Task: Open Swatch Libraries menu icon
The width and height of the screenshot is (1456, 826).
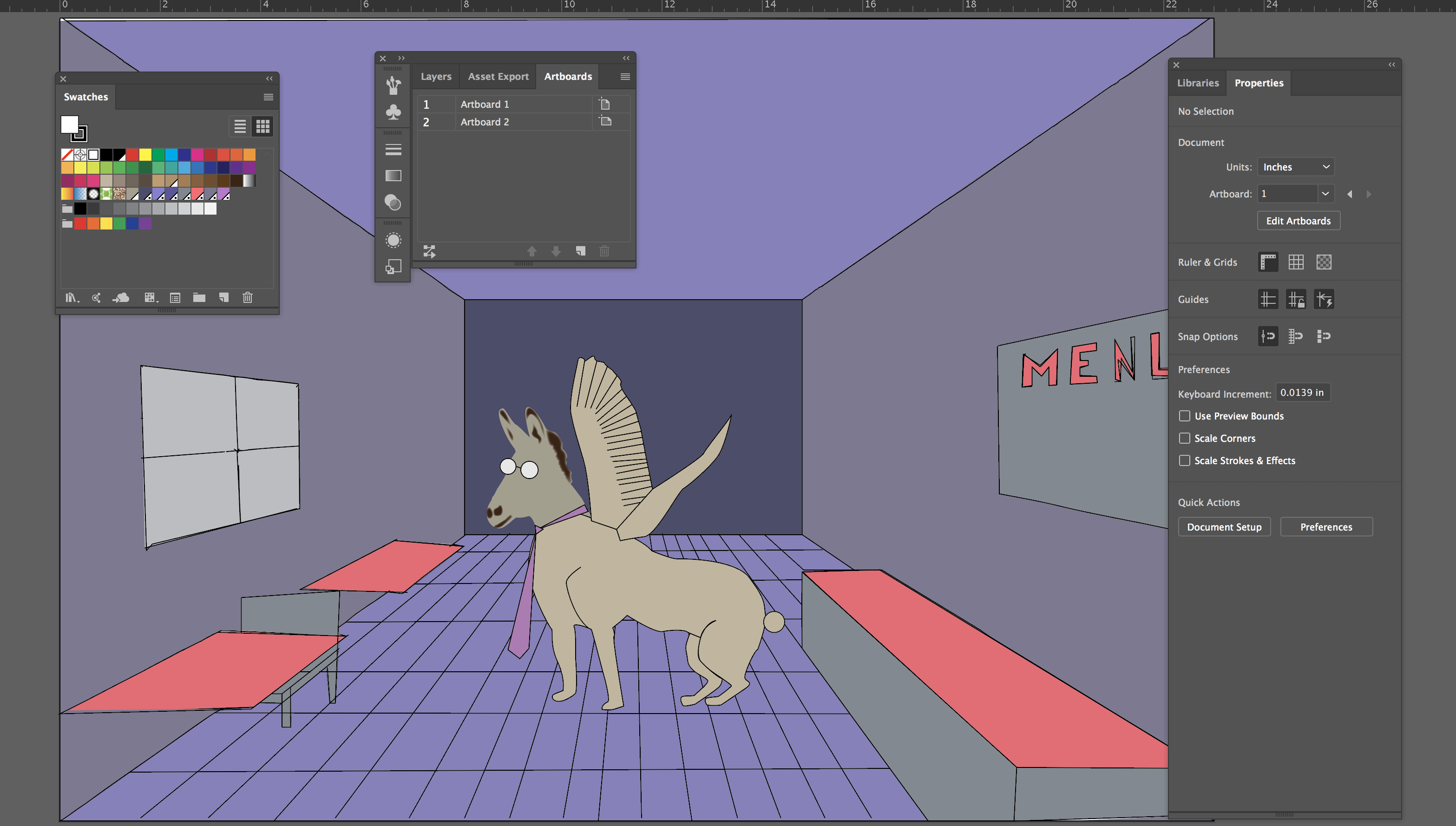Action: pyautogui.click(x=72, y=298)
